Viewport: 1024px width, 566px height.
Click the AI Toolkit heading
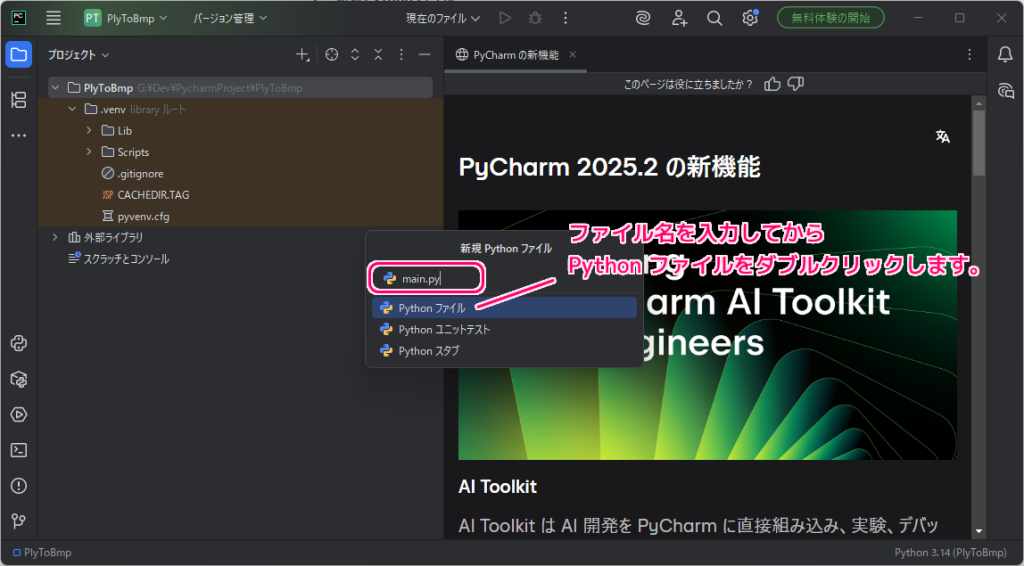pos(498,486)
